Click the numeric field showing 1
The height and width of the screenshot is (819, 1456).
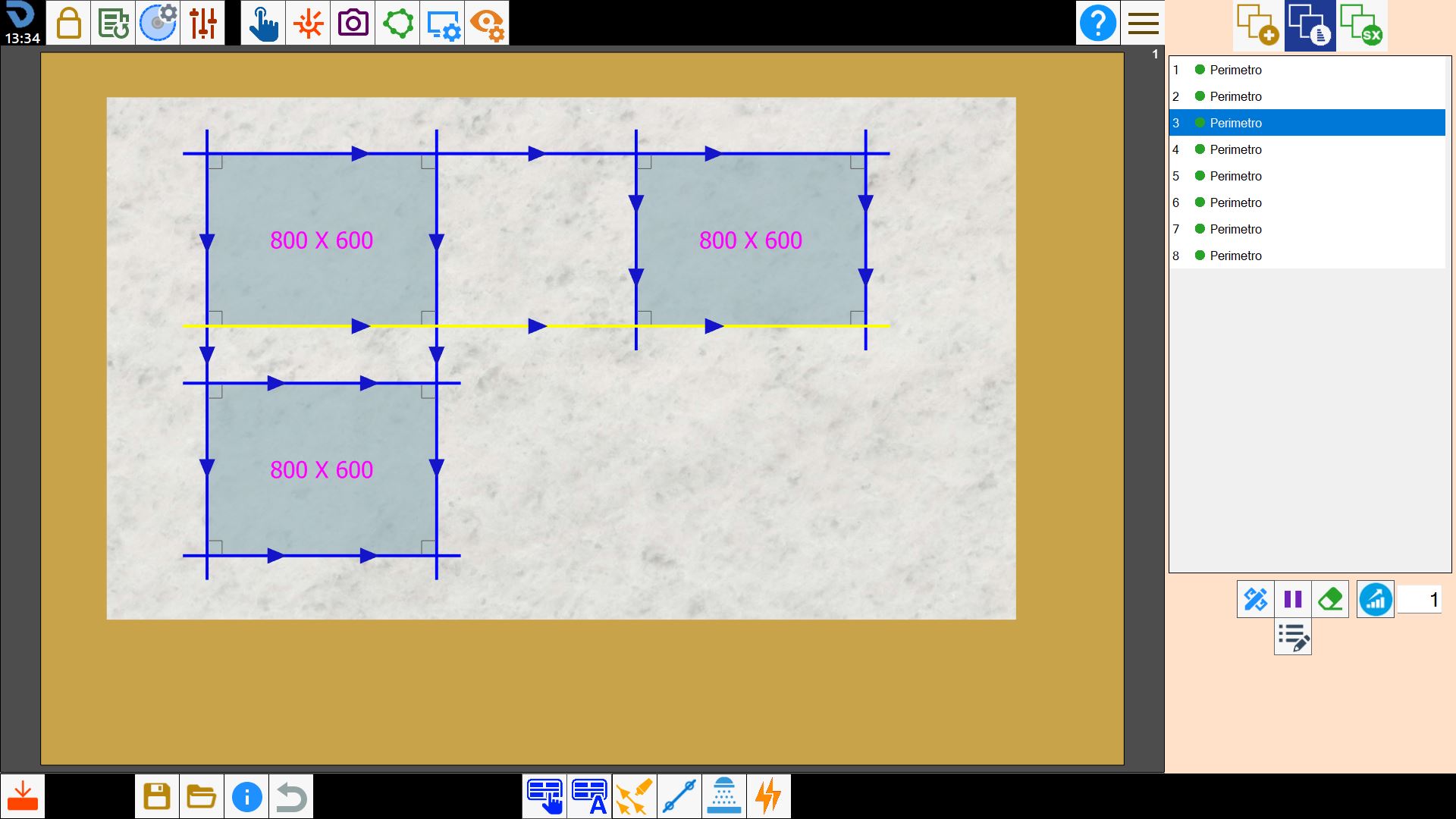[x=1420, y=600]
